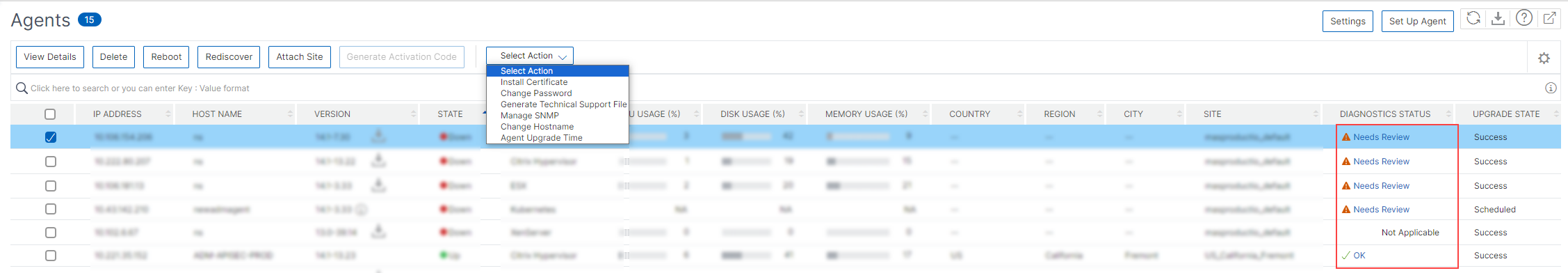Image resolution: width=1568 pixels, height=273 pixels.
Task: Click the Delete button
Action: [113, 57]
